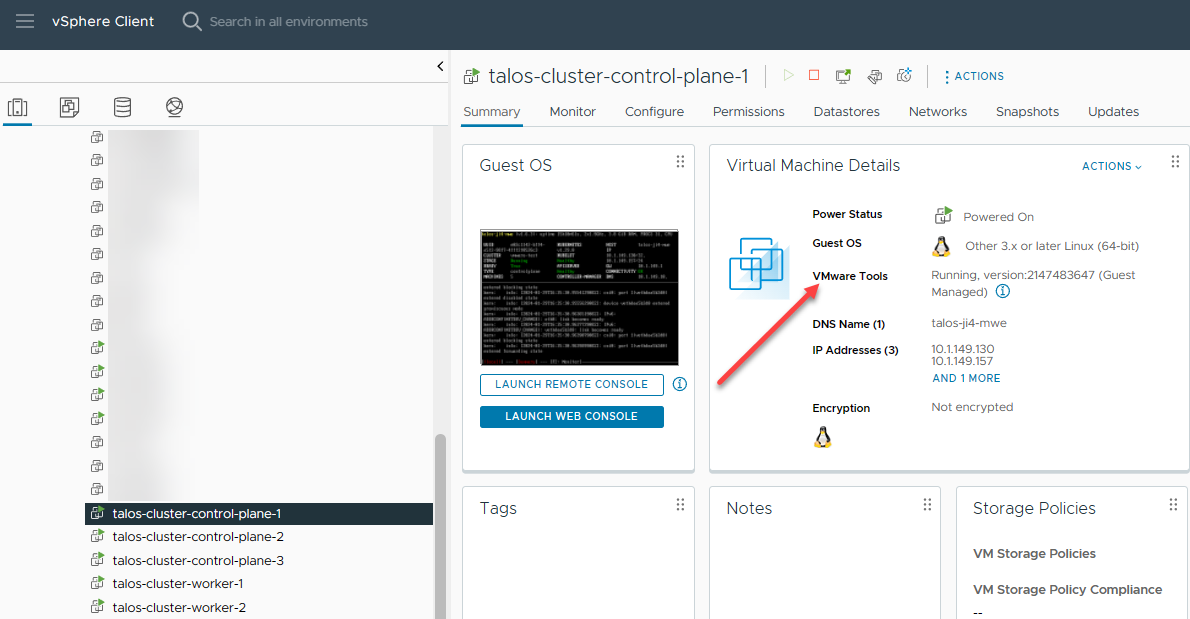Click the inventory tree vertical scrollbar

[x=440, y=526]
